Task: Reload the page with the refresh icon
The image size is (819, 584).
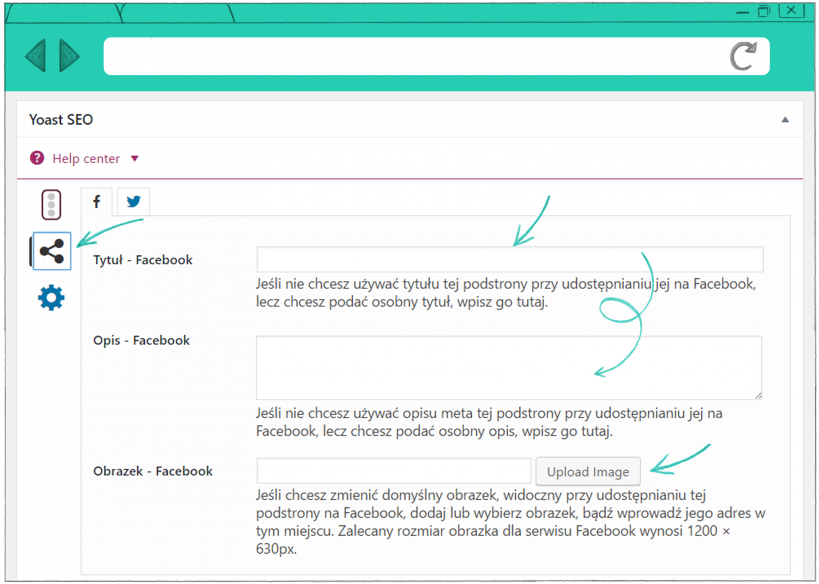Action: click(x=743, y=56)
